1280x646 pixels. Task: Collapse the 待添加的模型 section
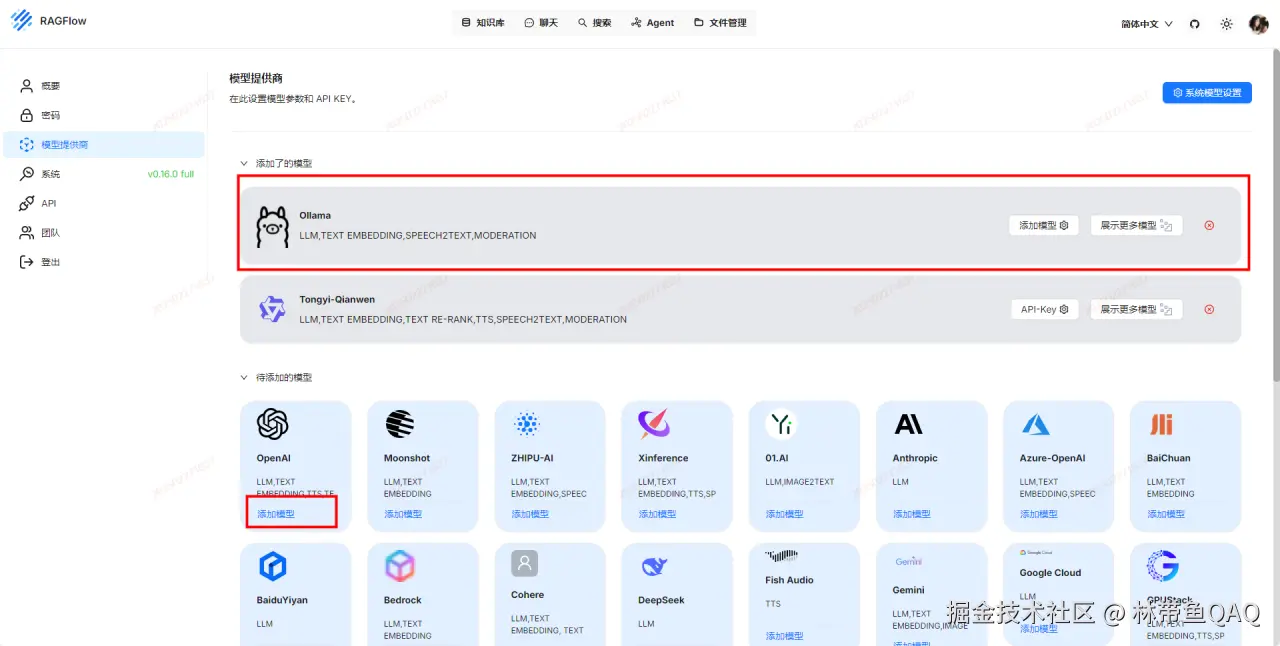click(277, 377)
